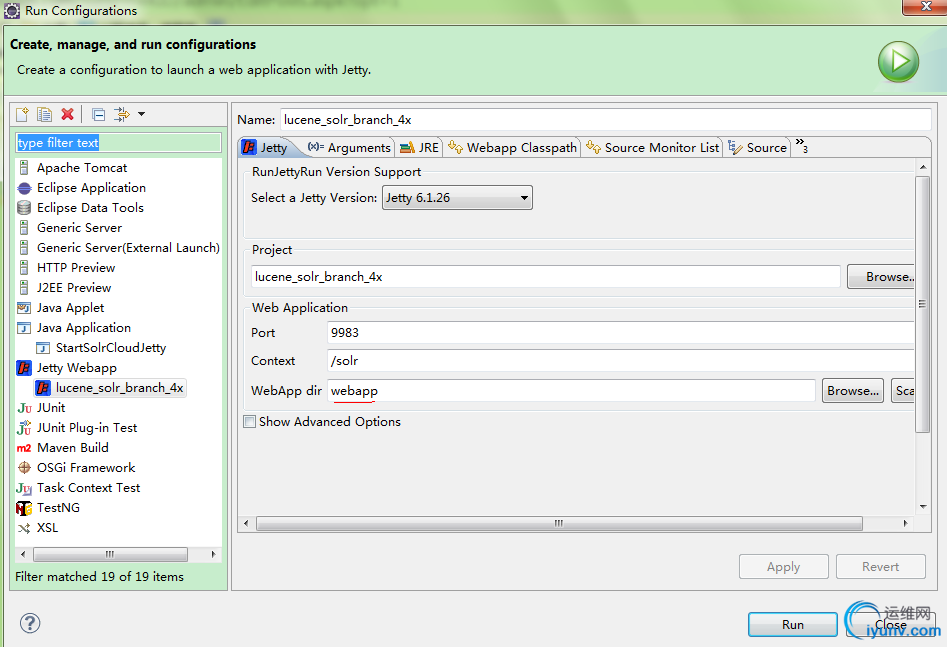Open the Arguments tab
The image size is (947, 647).
(349, 147)
